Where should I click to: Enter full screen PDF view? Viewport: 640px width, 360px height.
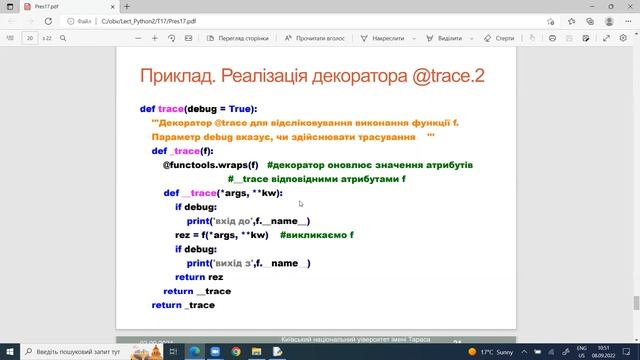tap(606, 38)
